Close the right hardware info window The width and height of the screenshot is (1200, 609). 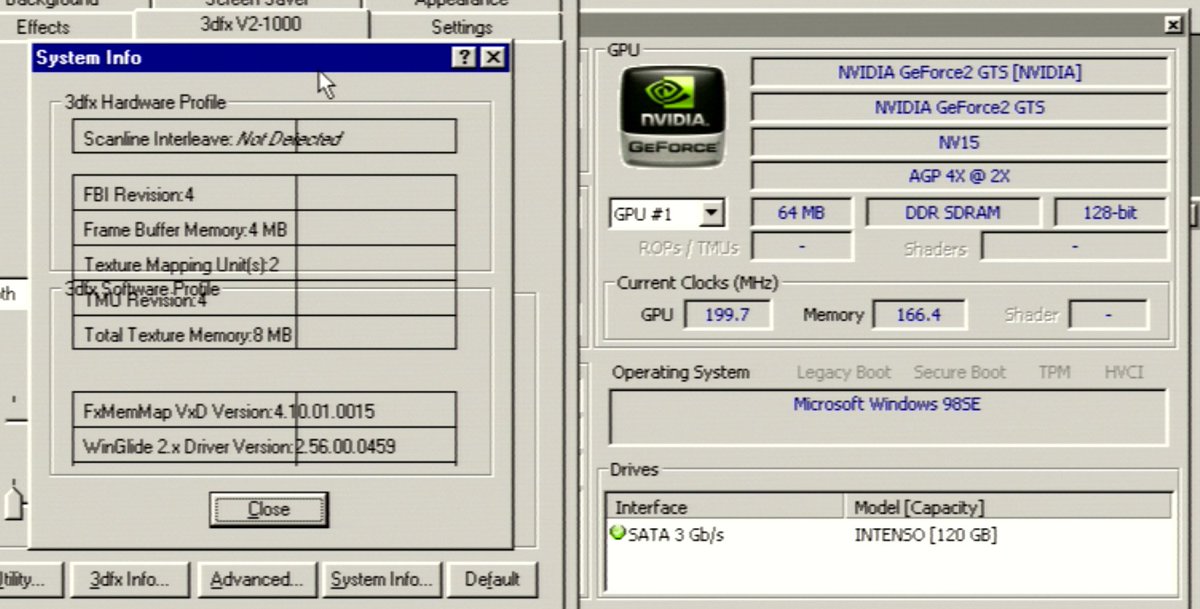coord(1173,25)
